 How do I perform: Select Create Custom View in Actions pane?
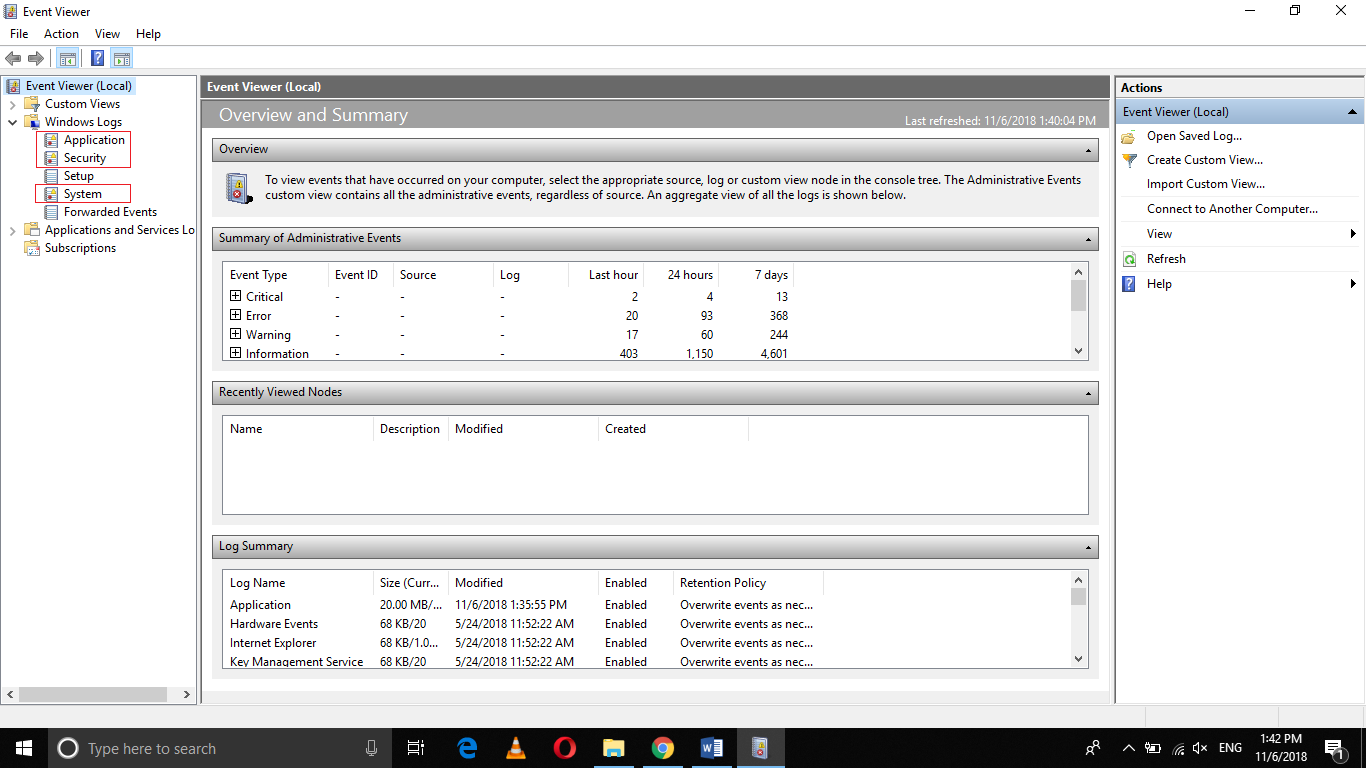tap(1204, 159)
